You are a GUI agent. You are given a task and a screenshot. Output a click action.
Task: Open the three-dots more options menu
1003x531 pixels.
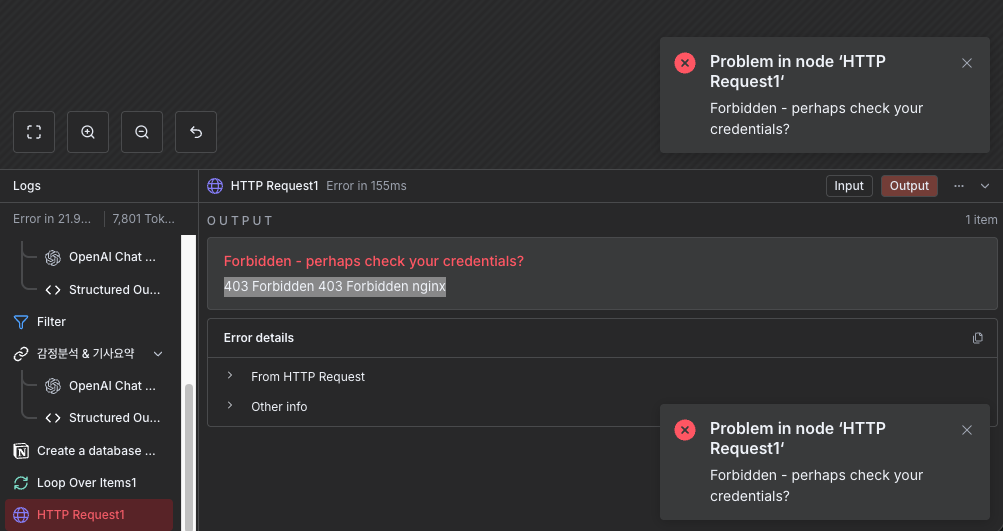[959, 186]
